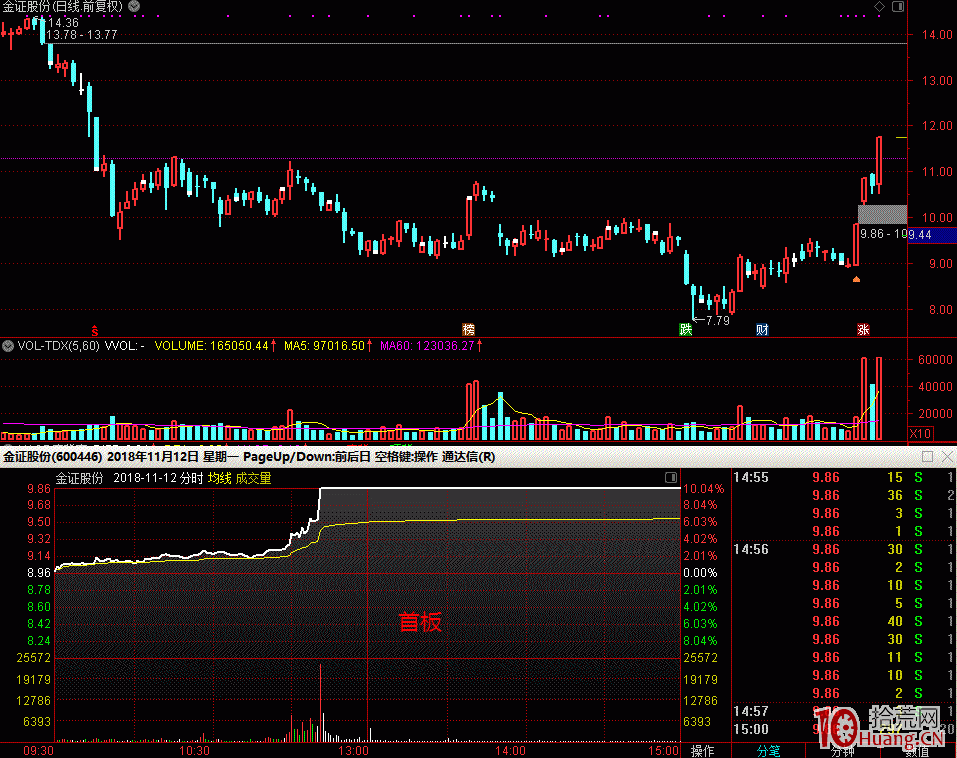Toggle the side panel icon at top-right of K-line chart

point(894,6)
